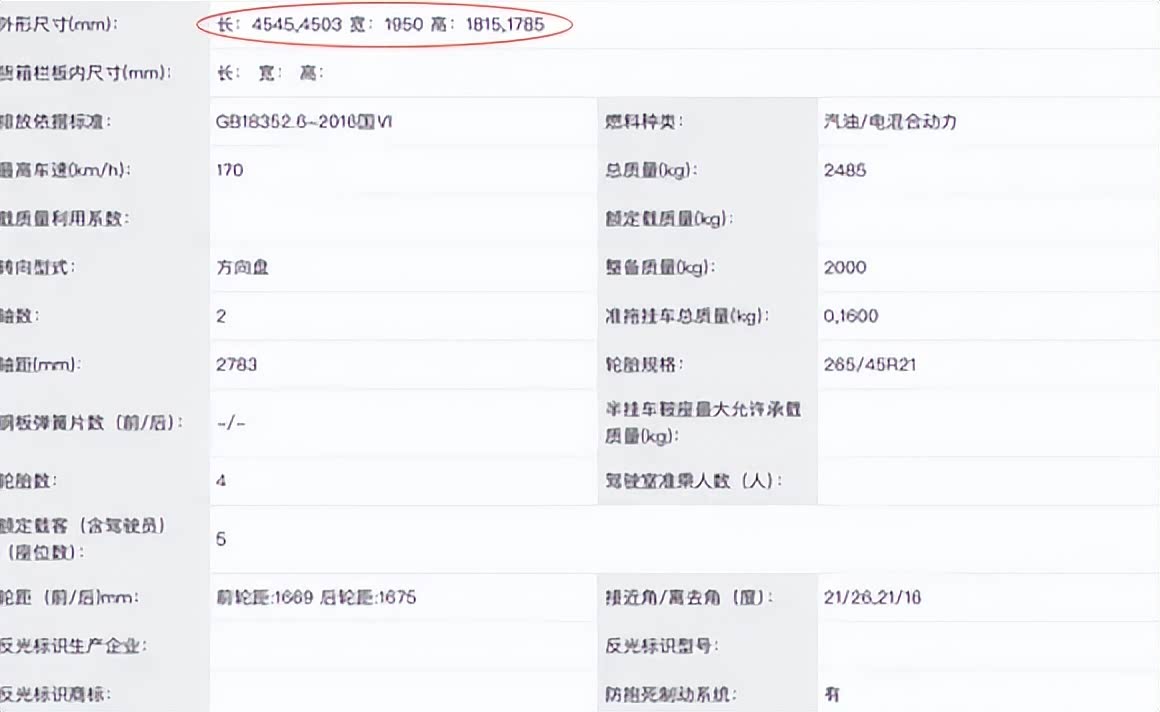Click the 轮胎数 value 4
The width and height of the screenshot is (1160, 712).
[221, 480]
